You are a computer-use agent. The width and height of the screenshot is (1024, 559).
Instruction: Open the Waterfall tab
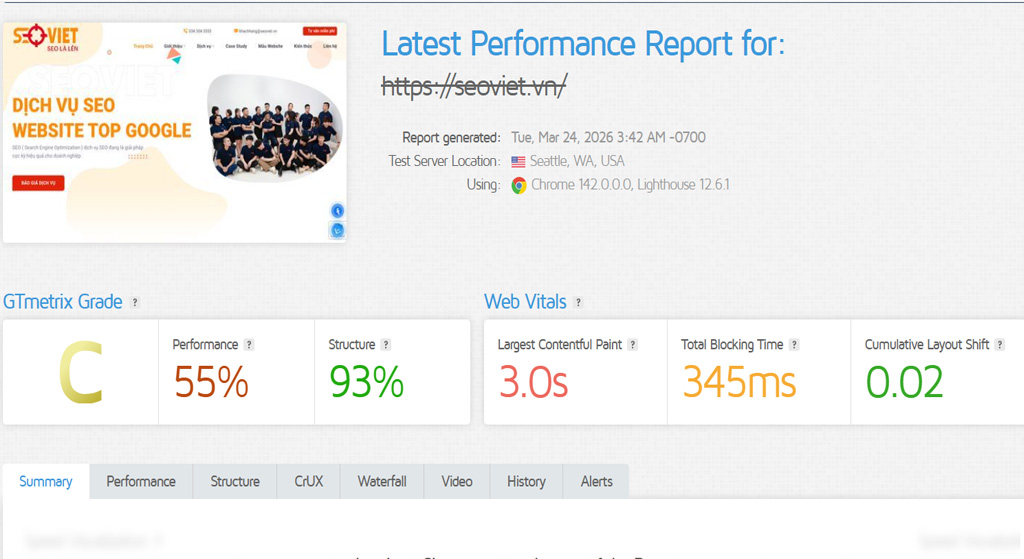382,481
